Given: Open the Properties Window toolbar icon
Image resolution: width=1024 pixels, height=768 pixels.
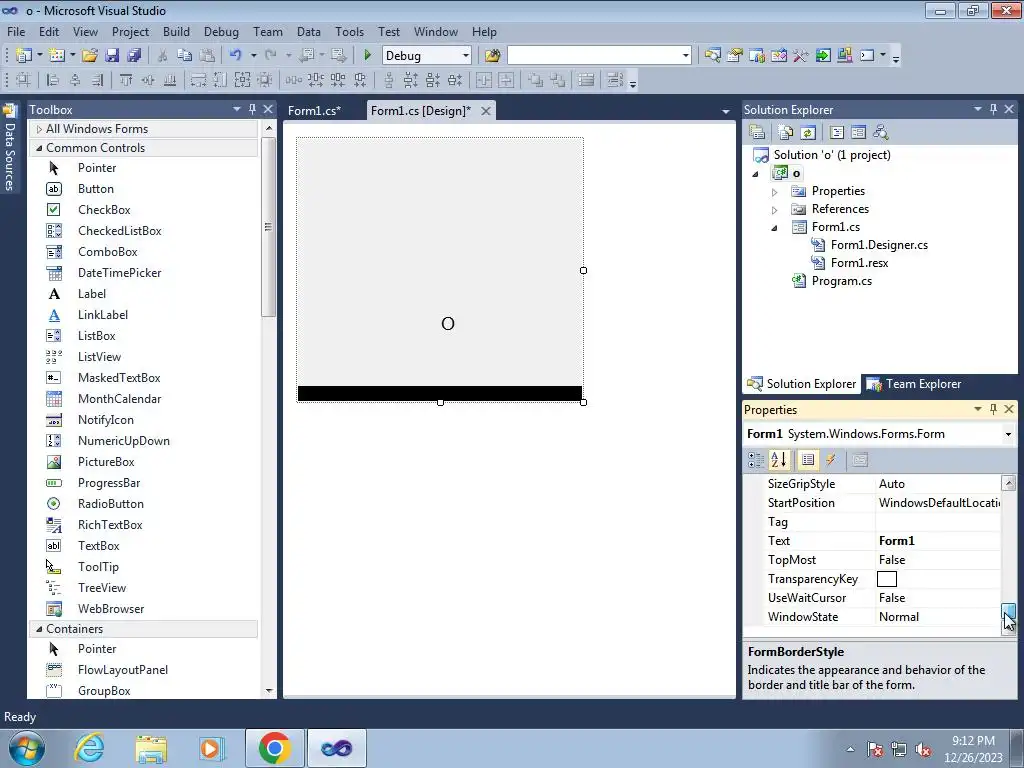Looking at the screenshot, I should coord(735,56).
